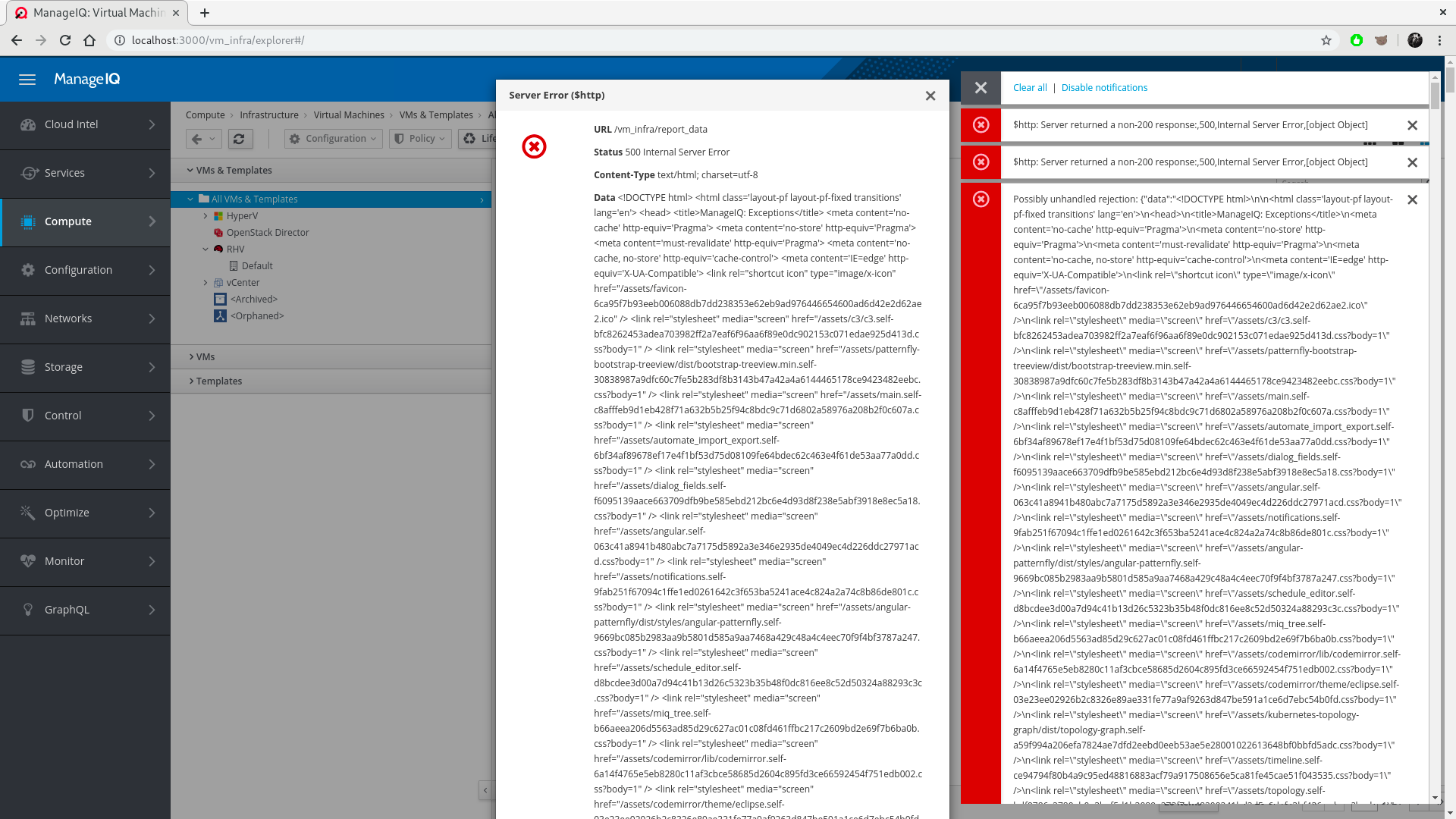Open Cloud Intel menu

(85, 124)
